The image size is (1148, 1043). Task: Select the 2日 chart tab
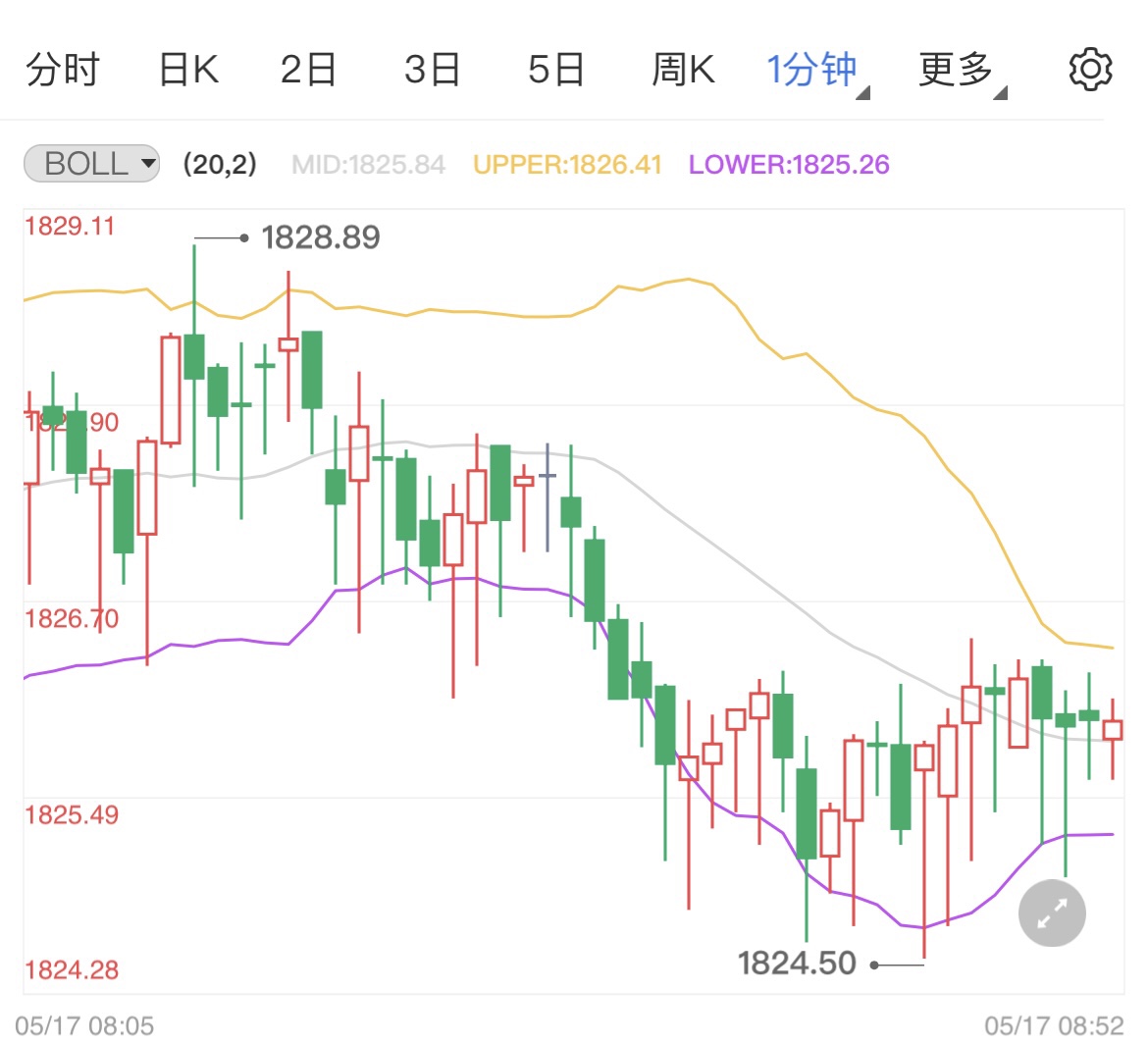[x=308, y=71]
